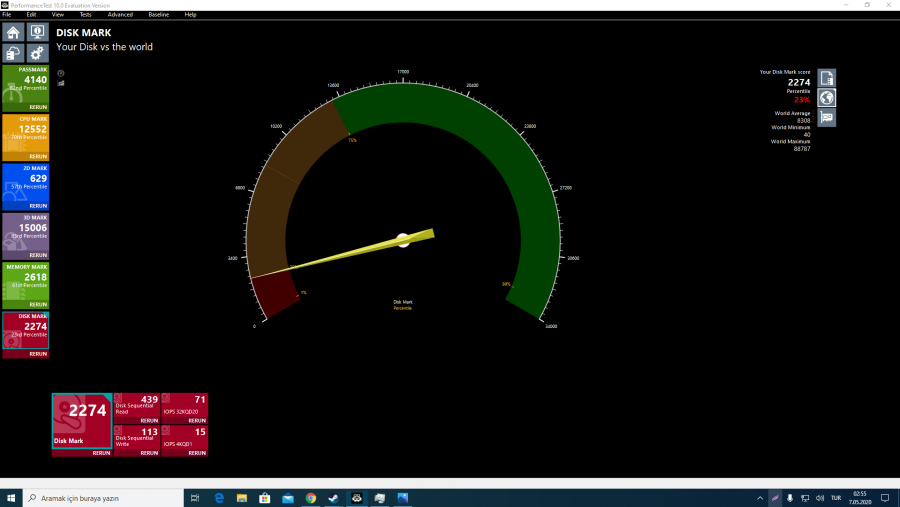Open the volume control tray icon
The image size is (900, 507).
tap(820, 498)
